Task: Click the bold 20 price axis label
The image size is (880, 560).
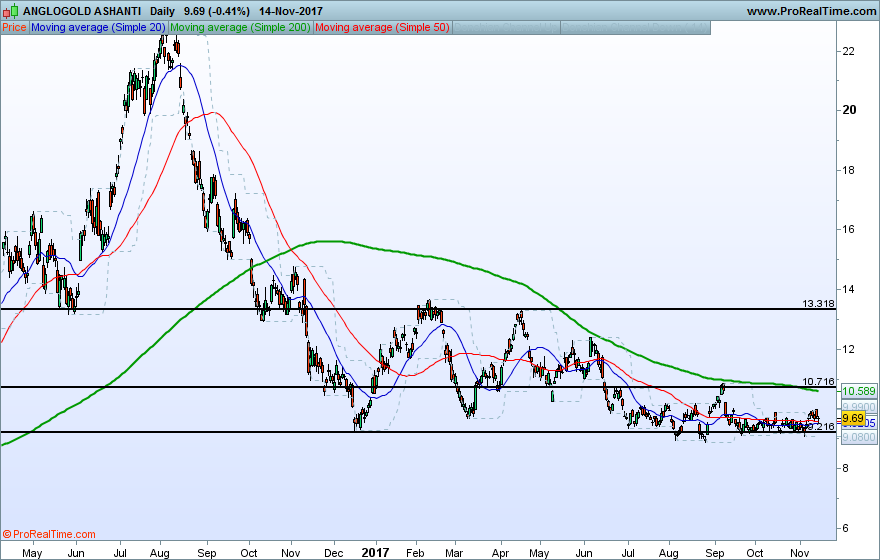Action: point(850,110)
